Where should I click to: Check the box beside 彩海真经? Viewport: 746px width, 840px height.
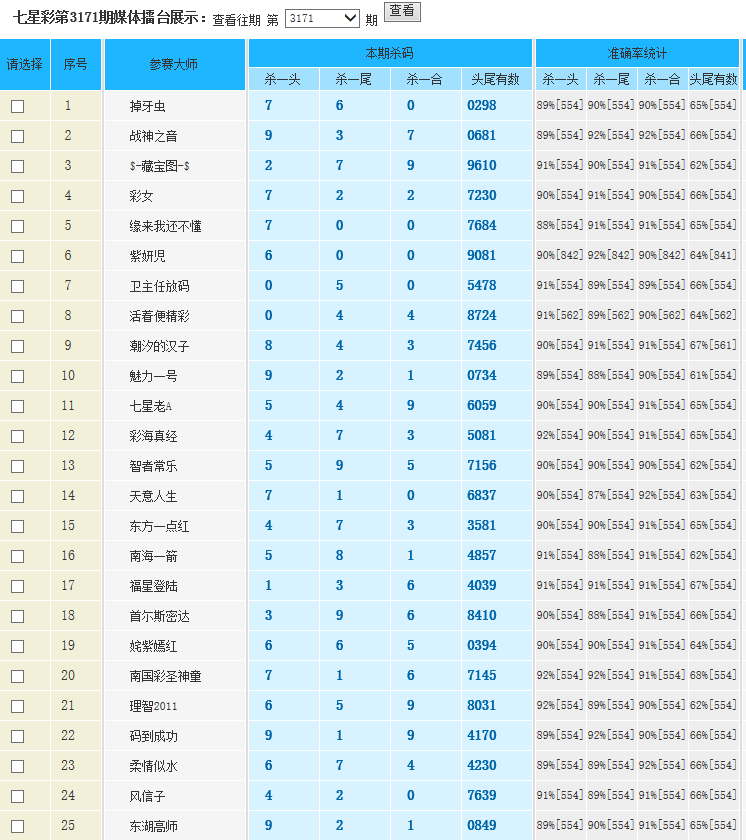pyautogui.click(x=17, y=436)
